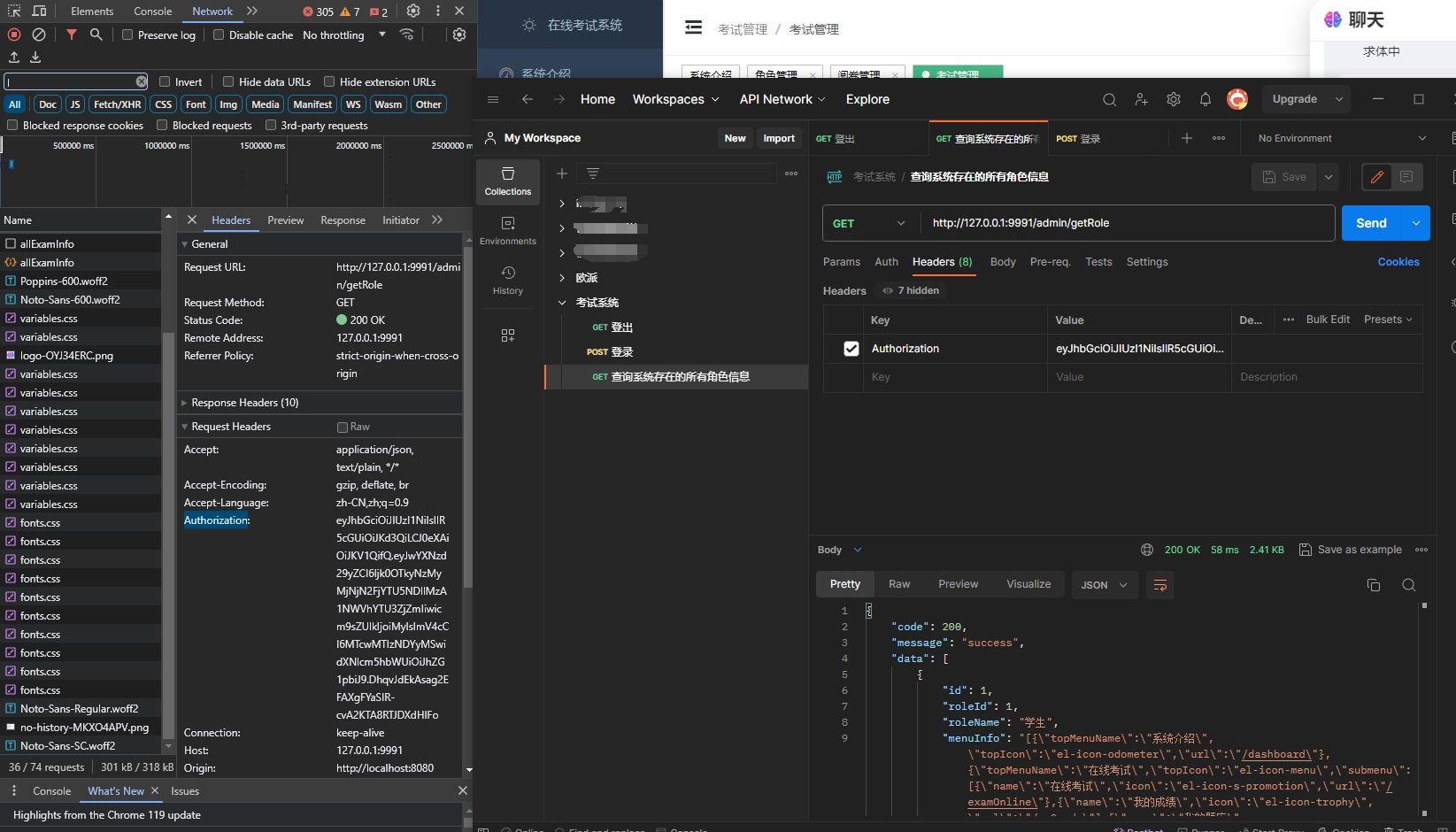Open the Send button arrow dropdown
Viewport: 1456px width, 832px height.
coord(1416,223)
